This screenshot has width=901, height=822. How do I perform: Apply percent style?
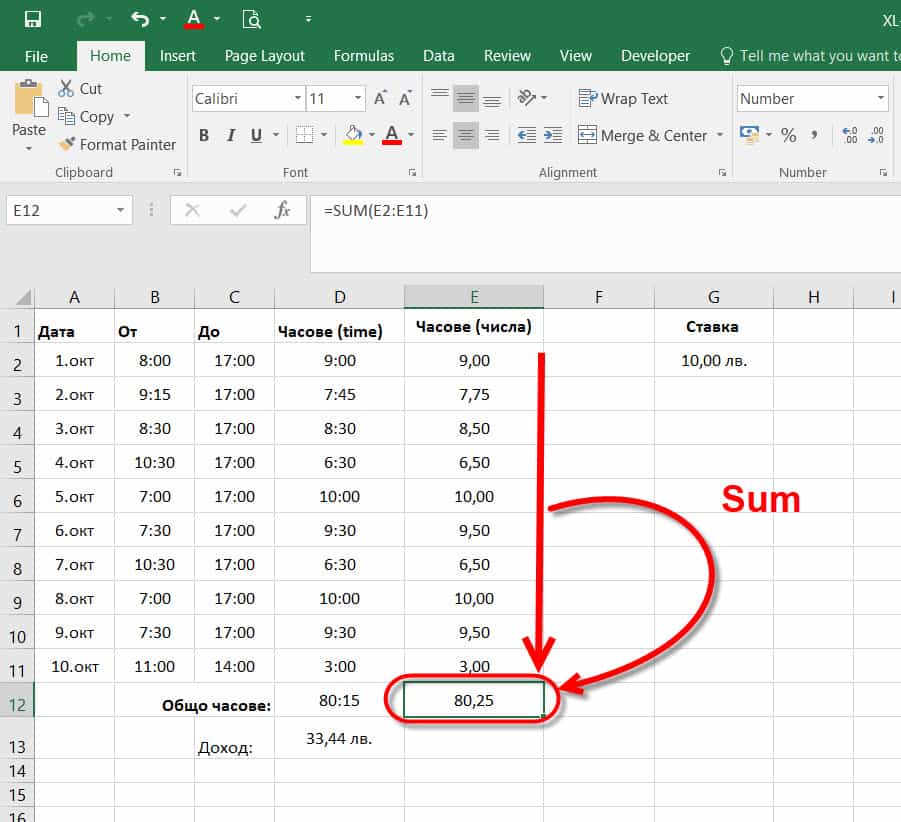coord(789,136)
